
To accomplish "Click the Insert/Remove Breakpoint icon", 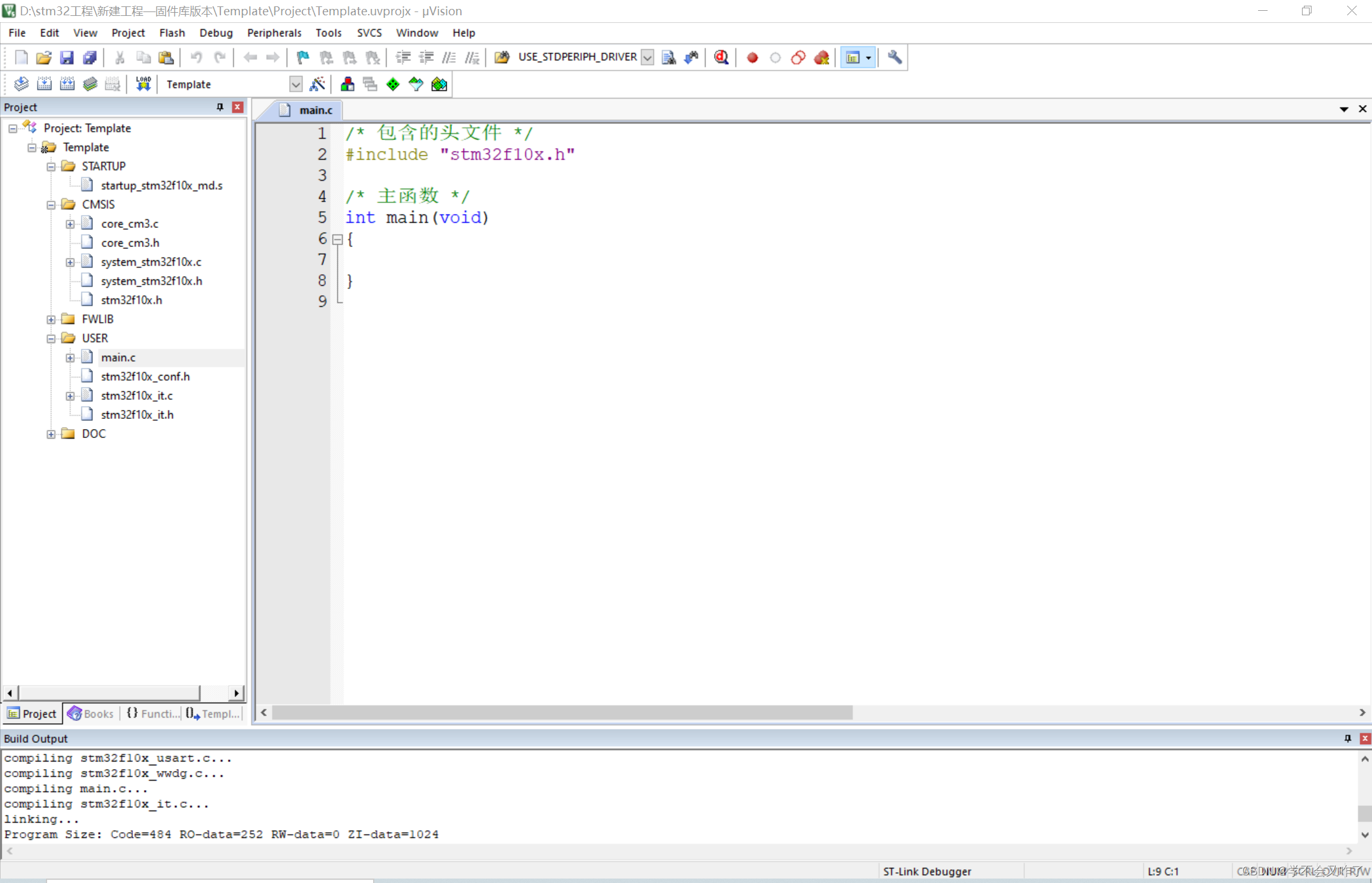I will coord(750,57).
